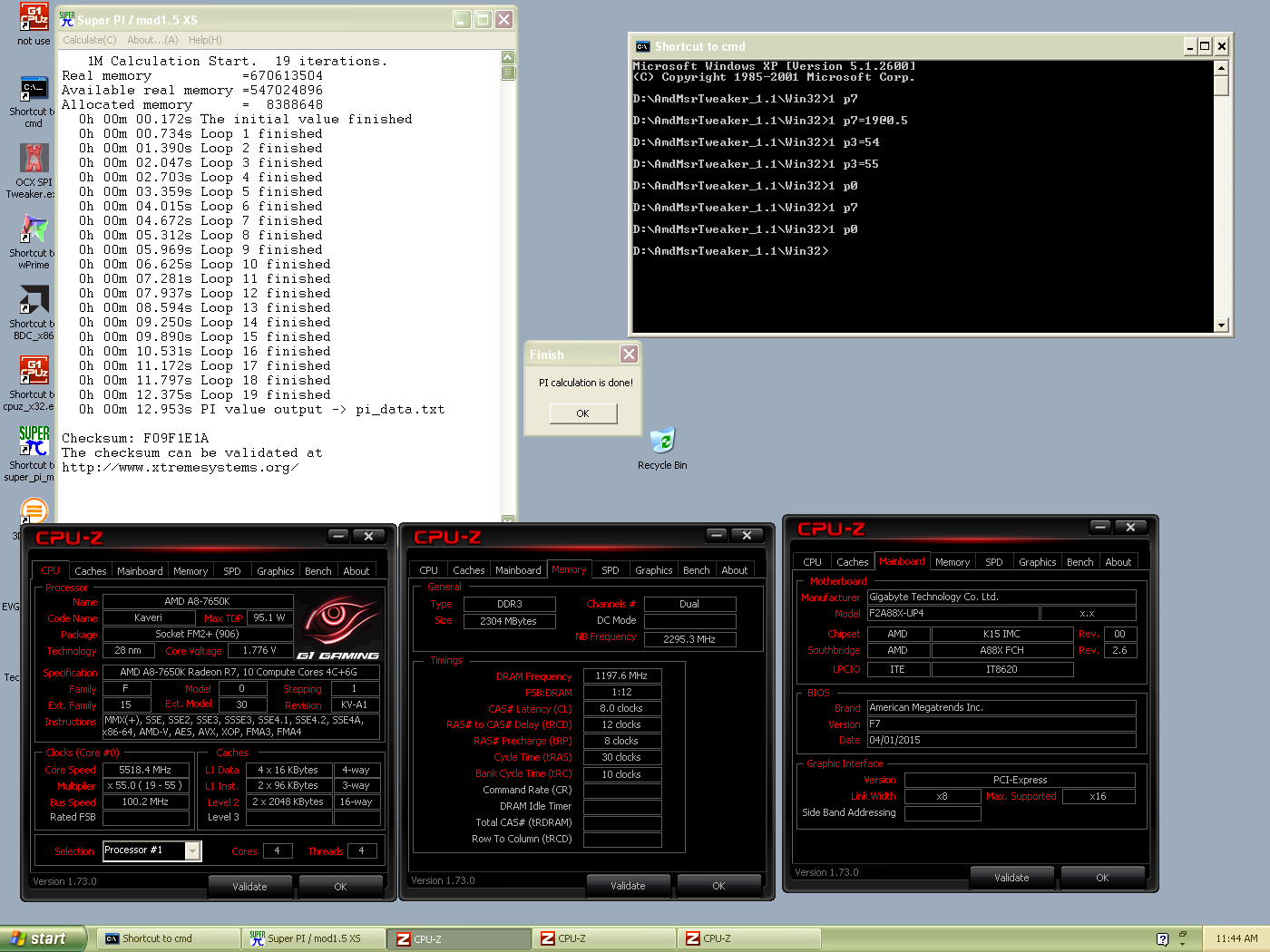Launch Shortcut to super_pi_mod desktop icon
The image size is (1270, 952).
34,455
